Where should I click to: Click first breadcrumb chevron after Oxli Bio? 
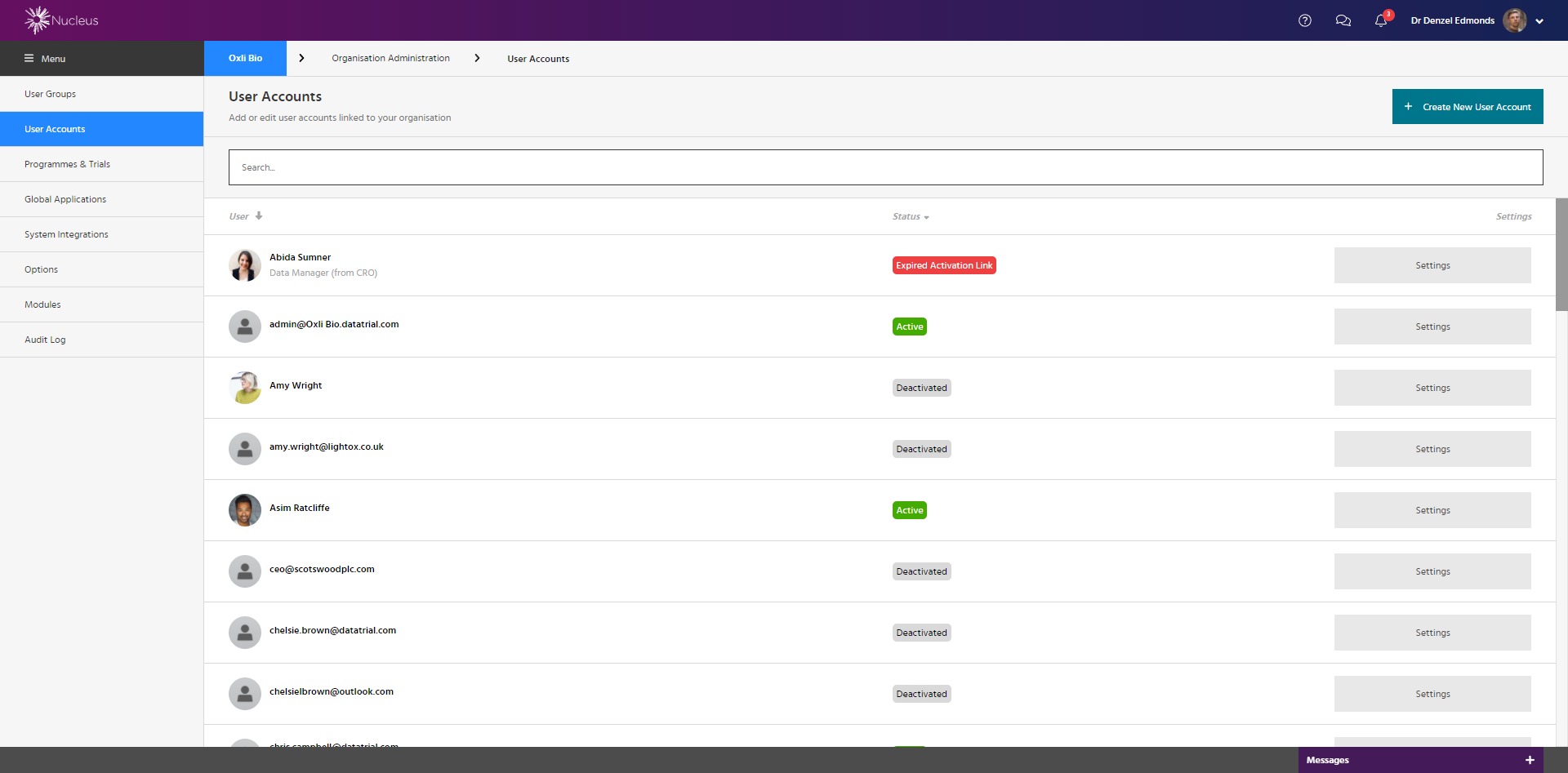point(301,58)
